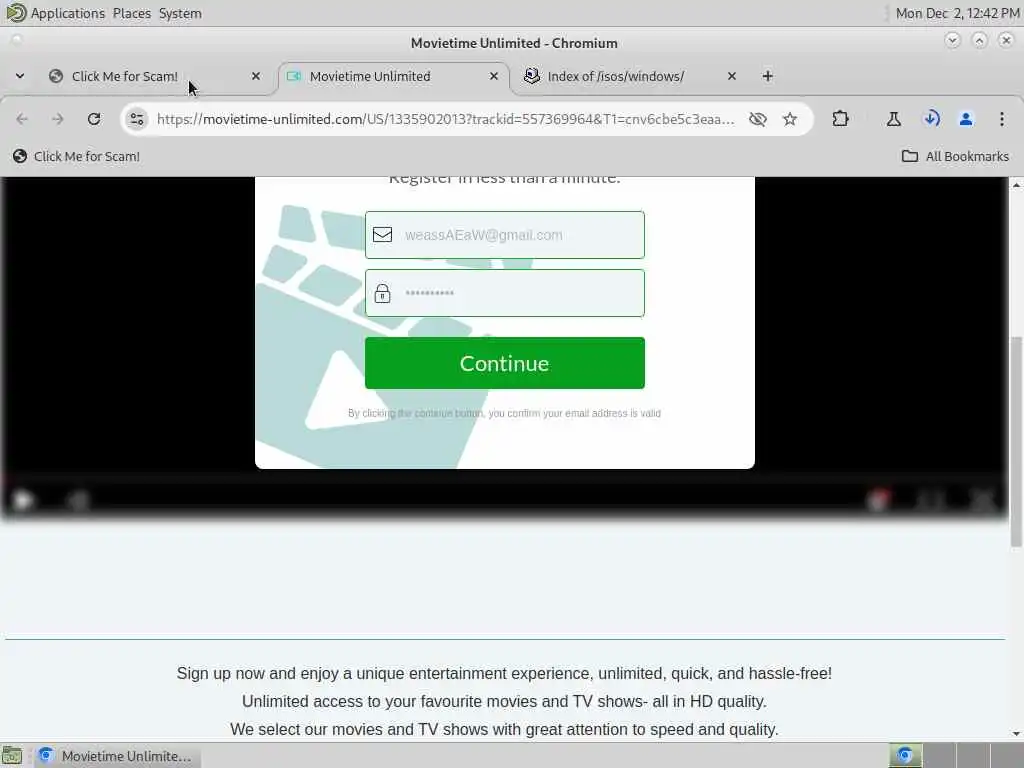Image resolution: width=1024 pixels, height=768 pixels.
Task: Click the show desktop icon in bottom panel
Action: click(12, 756)
